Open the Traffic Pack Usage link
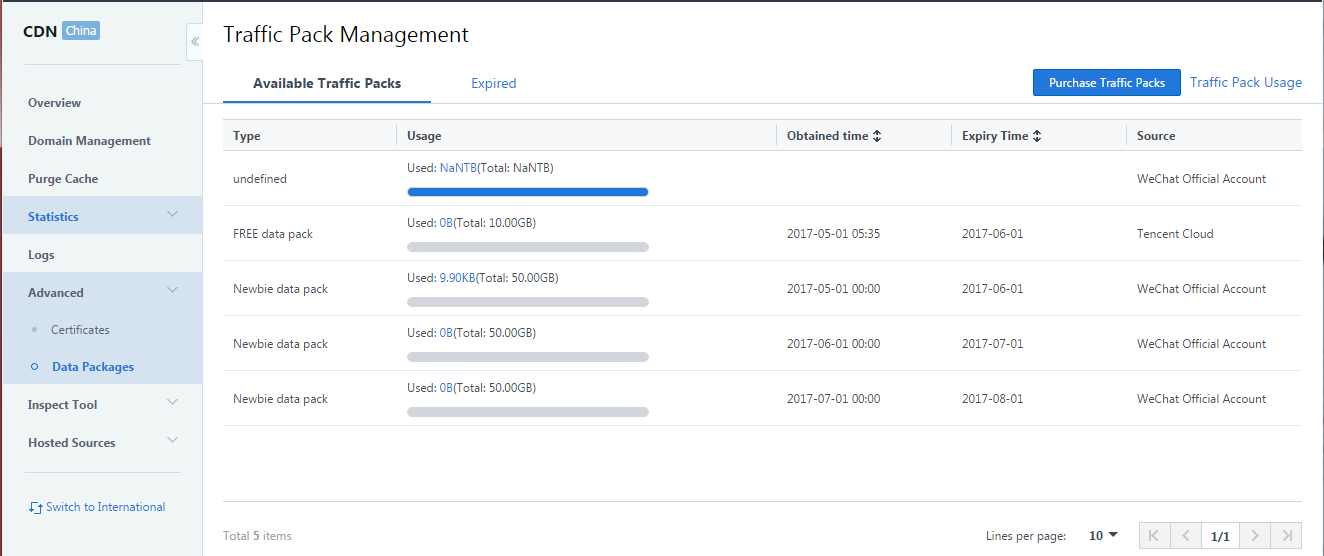 pos(1246,83)
